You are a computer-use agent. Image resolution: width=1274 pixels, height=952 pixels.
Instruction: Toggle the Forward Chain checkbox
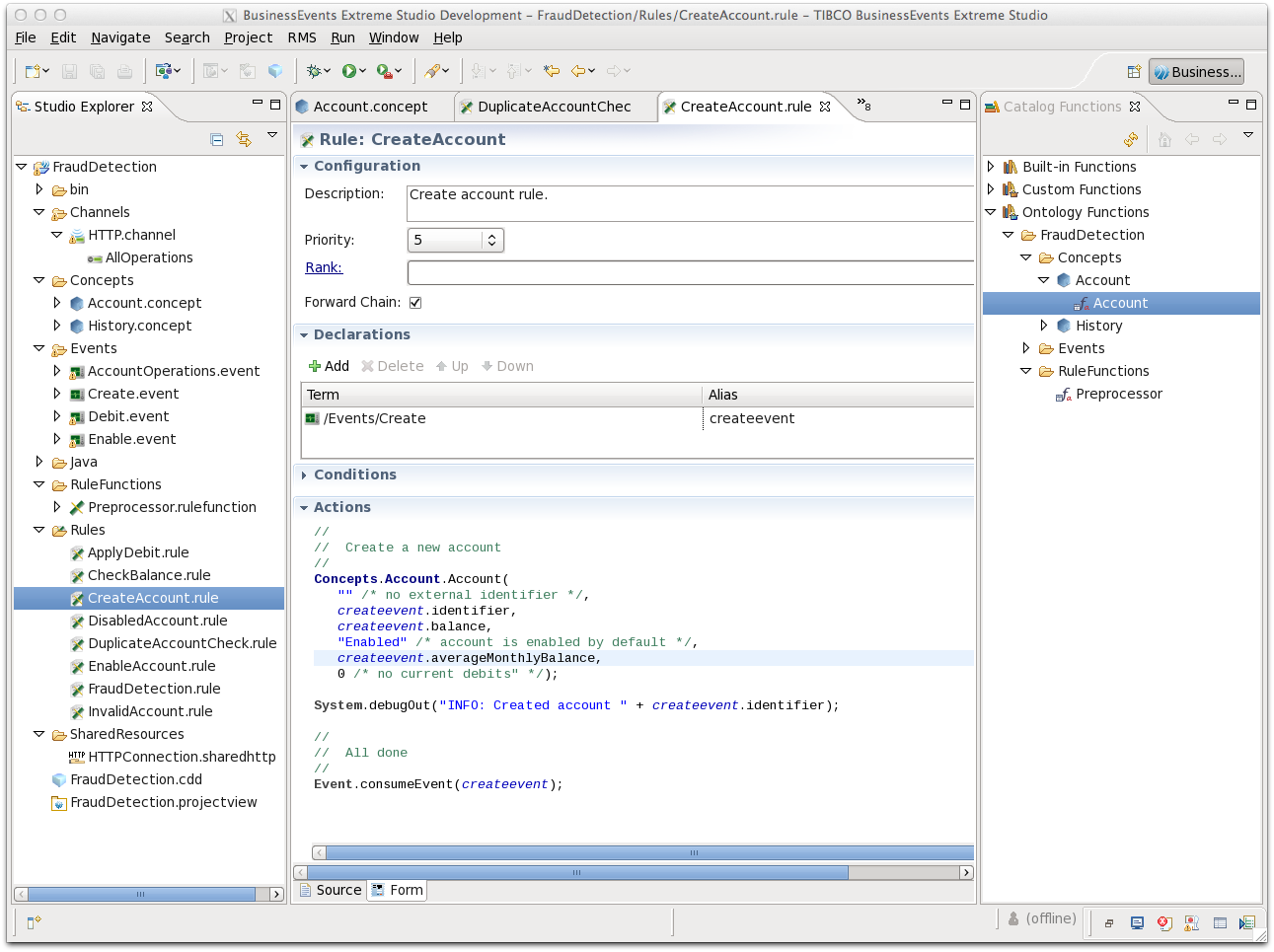coord(415,303)
